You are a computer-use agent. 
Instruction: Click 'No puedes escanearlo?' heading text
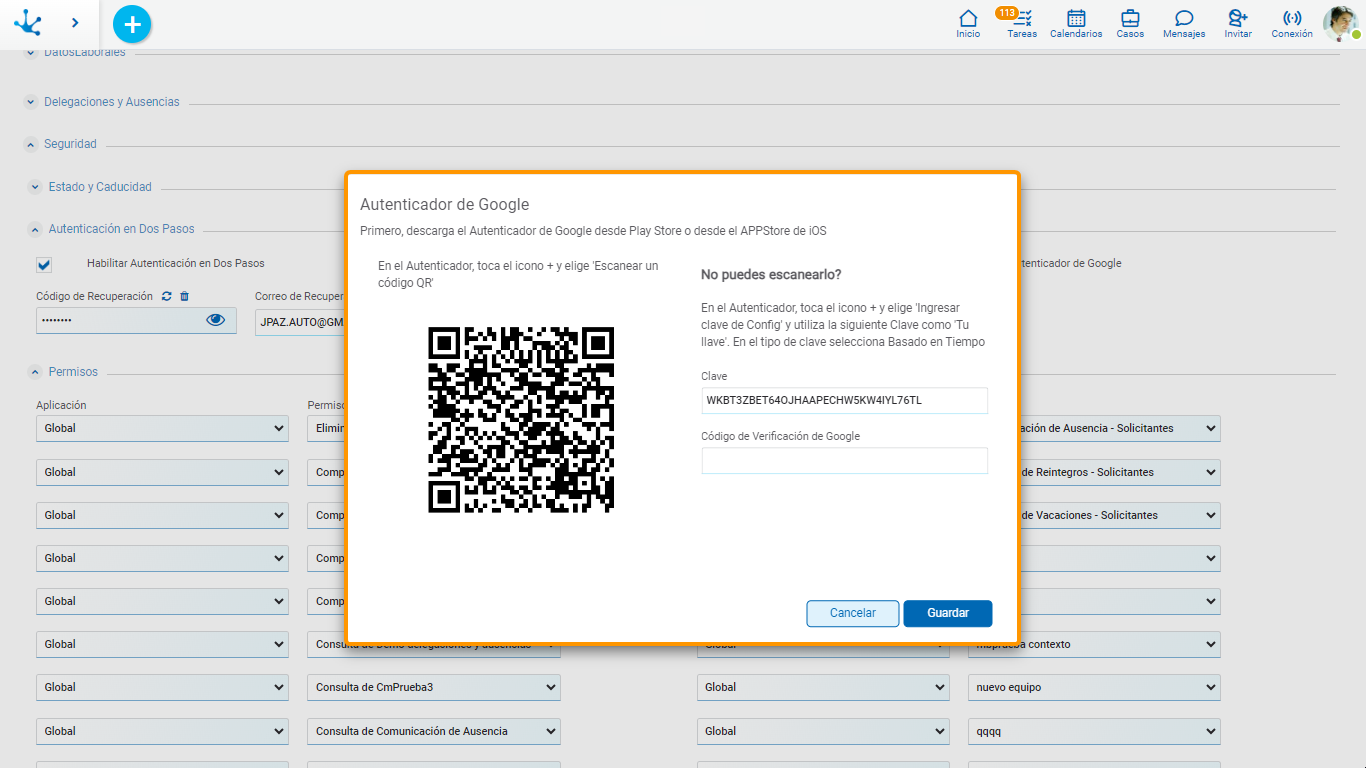[771, 274]
